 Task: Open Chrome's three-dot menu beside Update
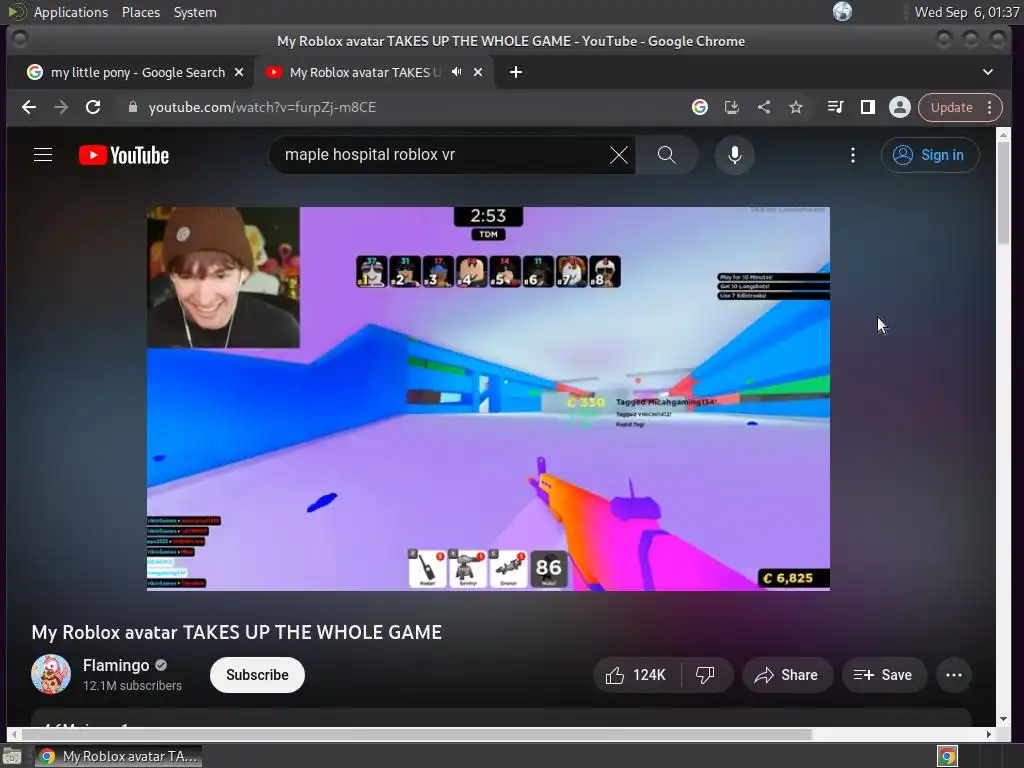click(x=990, y=107)
